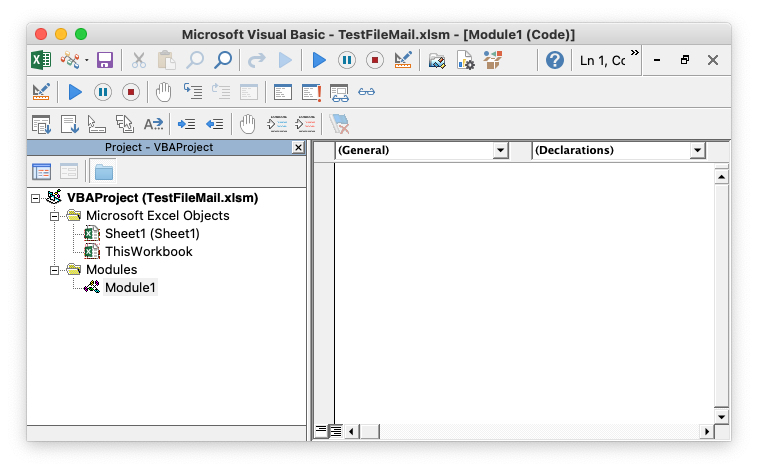Click List Properties/Methods icon in Edit toolbar
The height and width of the screenshot is (472, 758).
pos(41,124)
